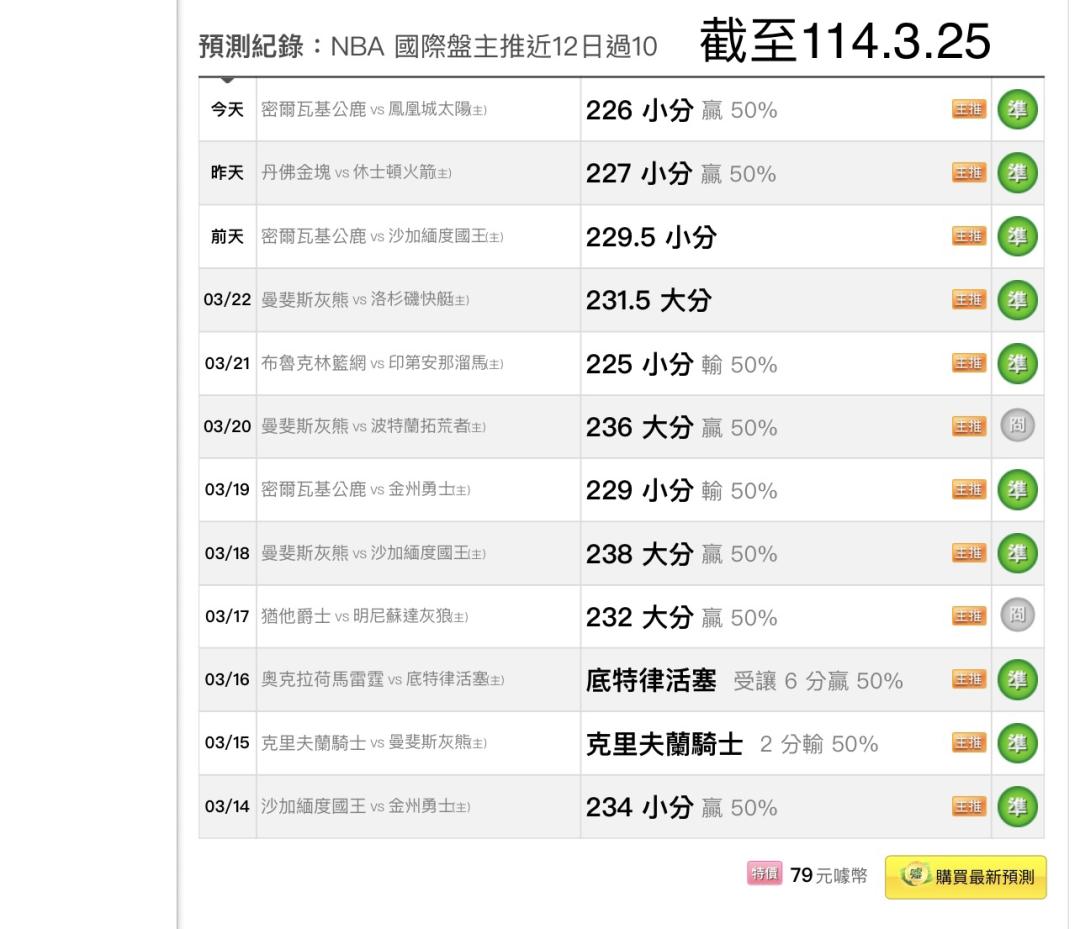Select the 曼斐斯灰熊 vs 洛杉磯快艇 game
This screenshot has width=1080, height=929.
click(x=365, y=301)
